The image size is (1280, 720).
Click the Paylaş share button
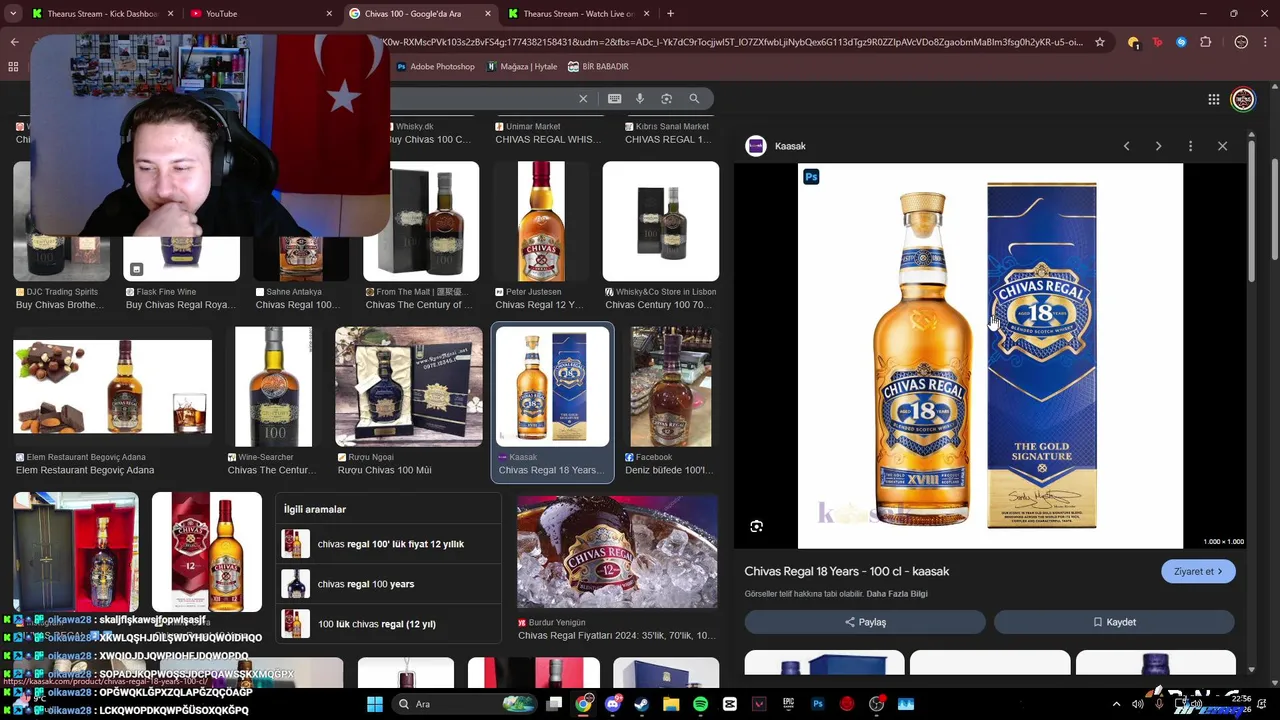(x=865, y=622)
